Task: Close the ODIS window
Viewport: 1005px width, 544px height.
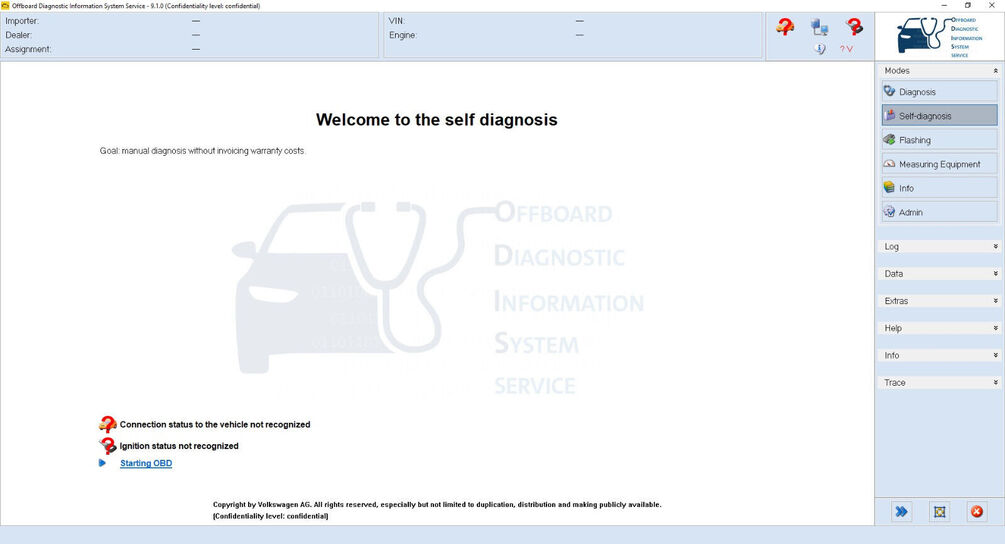Action: [x=992, y=5]
